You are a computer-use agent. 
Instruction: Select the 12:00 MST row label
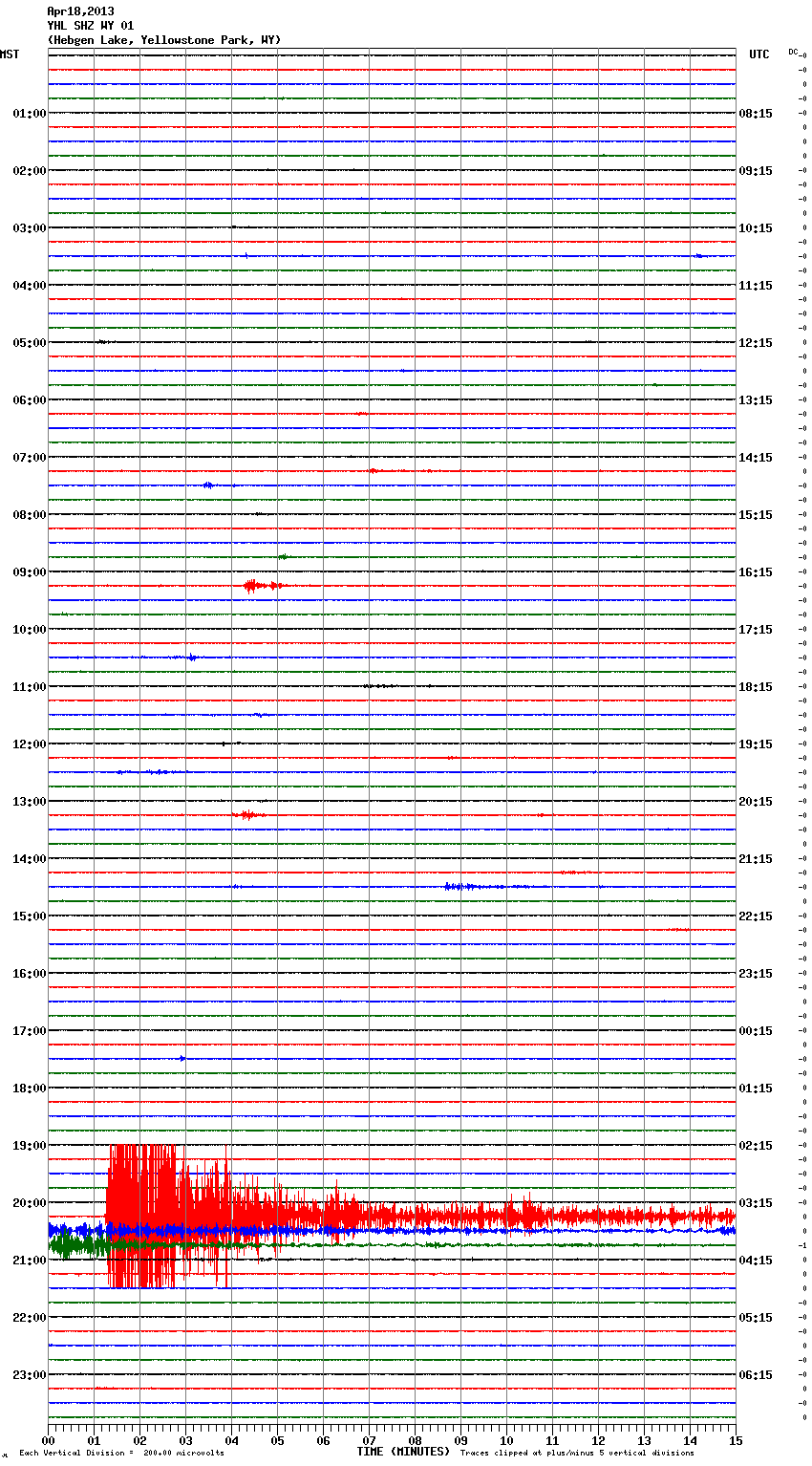tap(29, 744)
